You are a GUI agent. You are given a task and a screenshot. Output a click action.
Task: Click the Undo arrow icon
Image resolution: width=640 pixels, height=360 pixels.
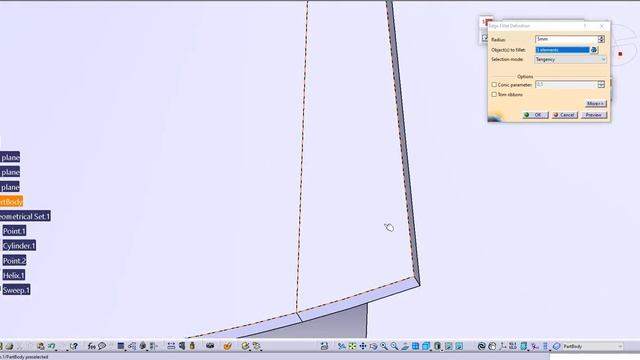point(51,346)
